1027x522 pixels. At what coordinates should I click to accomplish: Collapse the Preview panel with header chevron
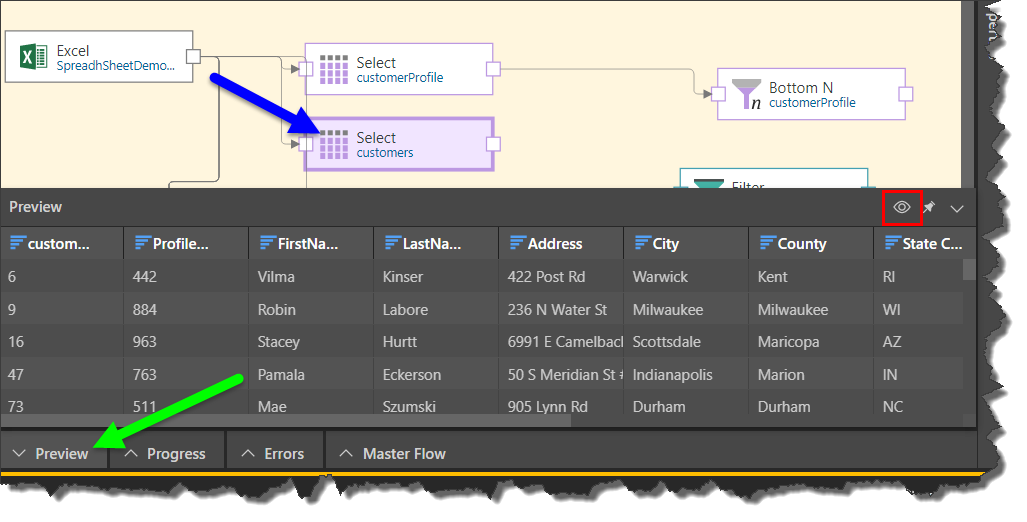[x=957, y=208]
